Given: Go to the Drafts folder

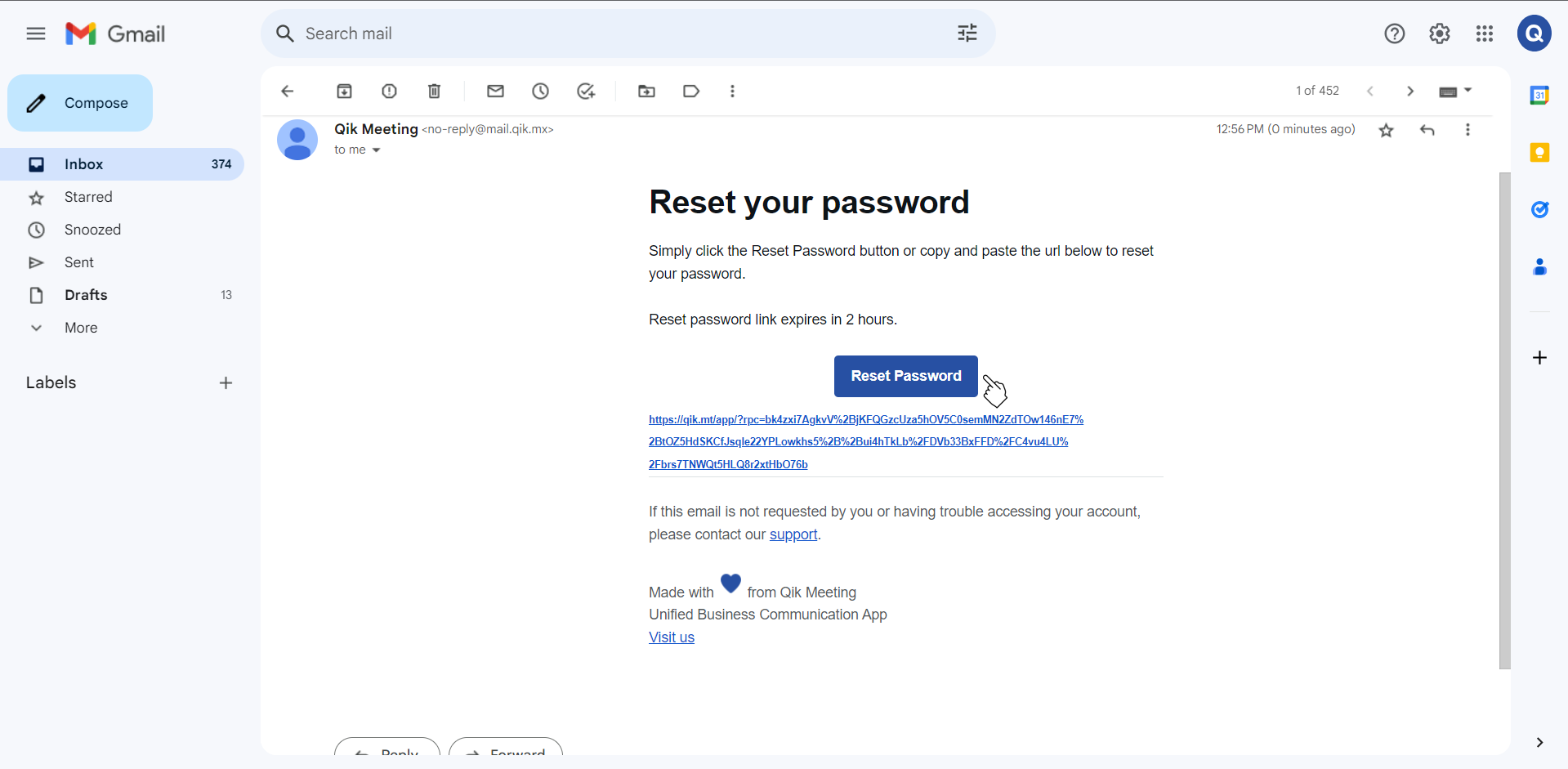Looking at the screenshot, I should tap(86, 295).
